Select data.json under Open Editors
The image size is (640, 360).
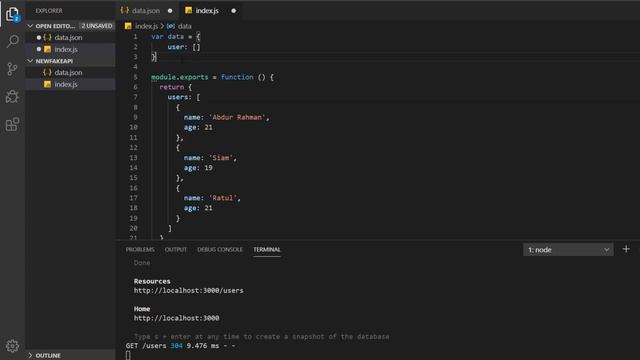70,38
